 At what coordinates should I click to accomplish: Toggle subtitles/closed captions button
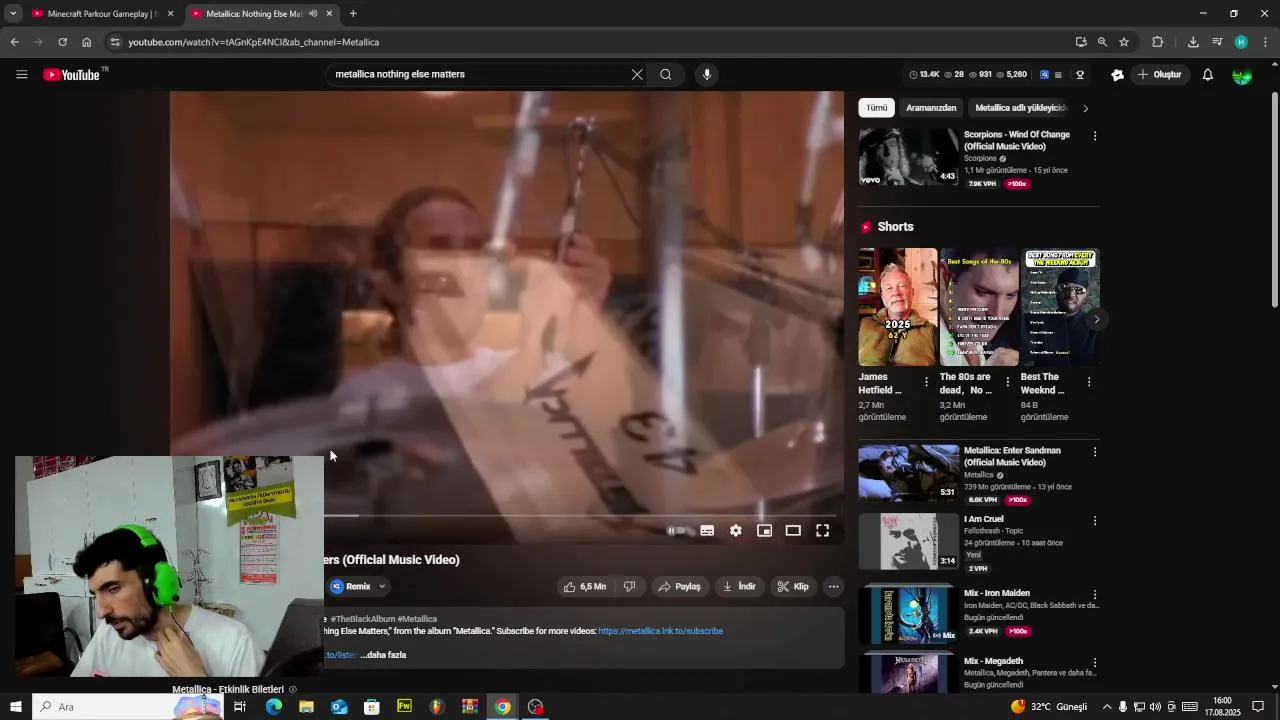pyautogui.click(x=707, y=531)
